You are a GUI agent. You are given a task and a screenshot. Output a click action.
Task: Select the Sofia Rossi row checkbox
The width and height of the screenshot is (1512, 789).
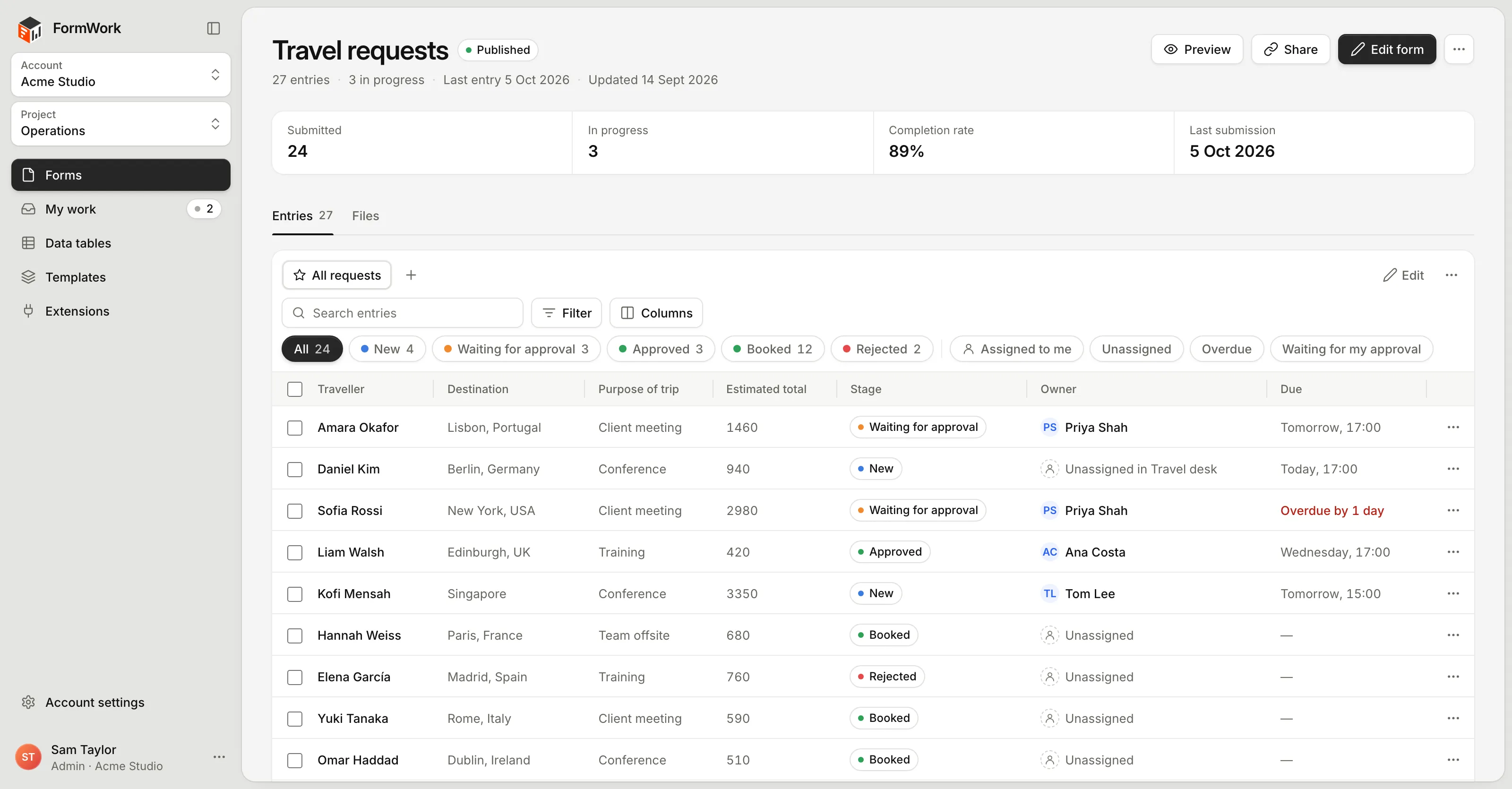pos(295,511)
